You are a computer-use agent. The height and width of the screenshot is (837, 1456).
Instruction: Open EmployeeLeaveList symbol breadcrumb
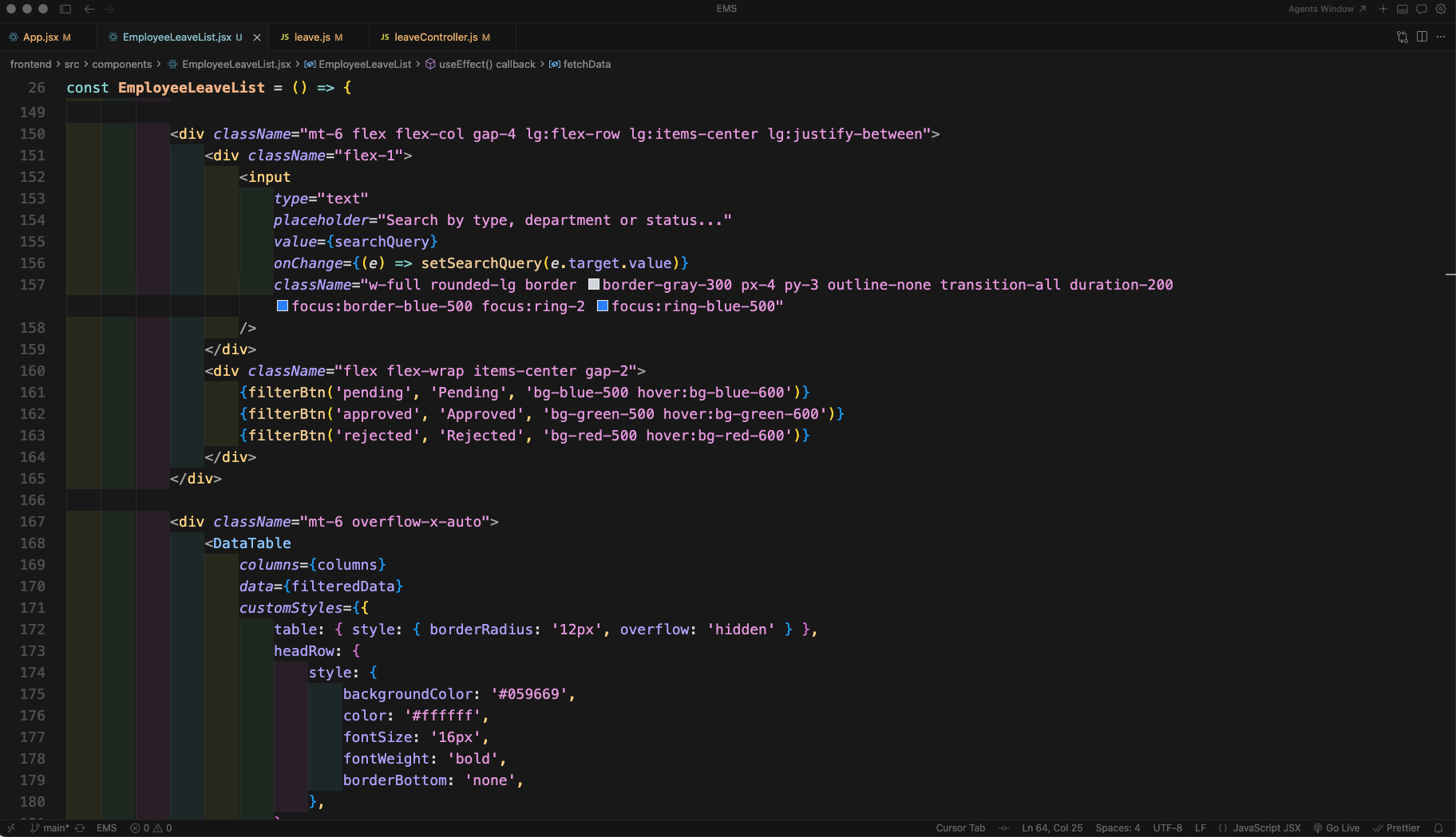click(x=358, y=64)
